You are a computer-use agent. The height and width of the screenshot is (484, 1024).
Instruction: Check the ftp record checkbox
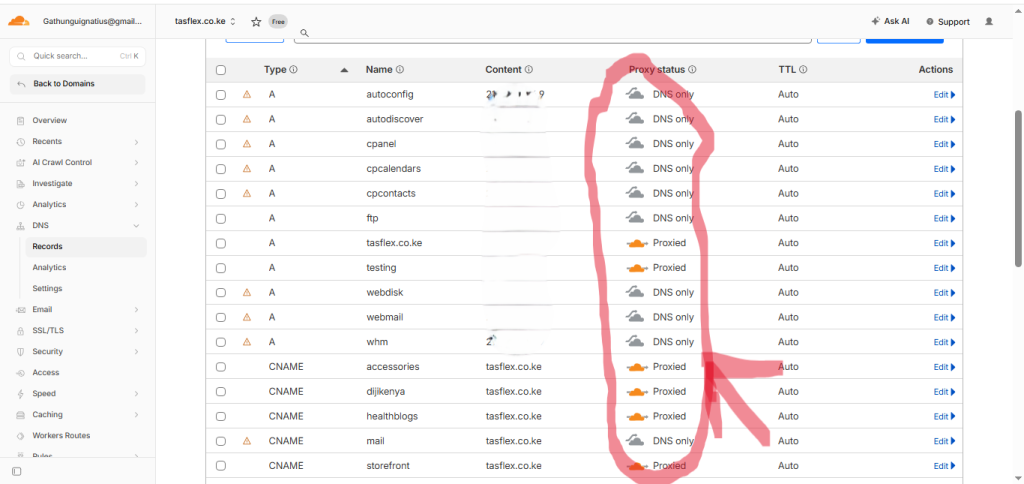(x=221, y=218)
